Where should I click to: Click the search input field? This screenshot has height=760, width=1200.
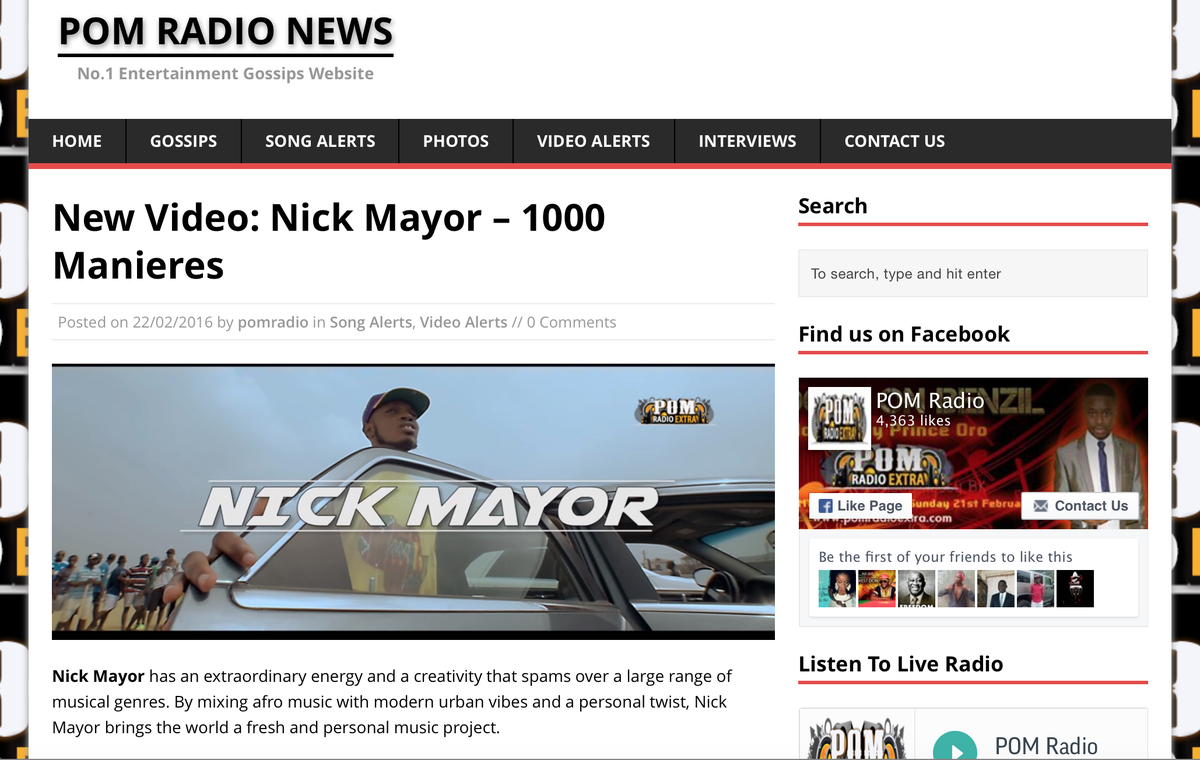point(973,273)
